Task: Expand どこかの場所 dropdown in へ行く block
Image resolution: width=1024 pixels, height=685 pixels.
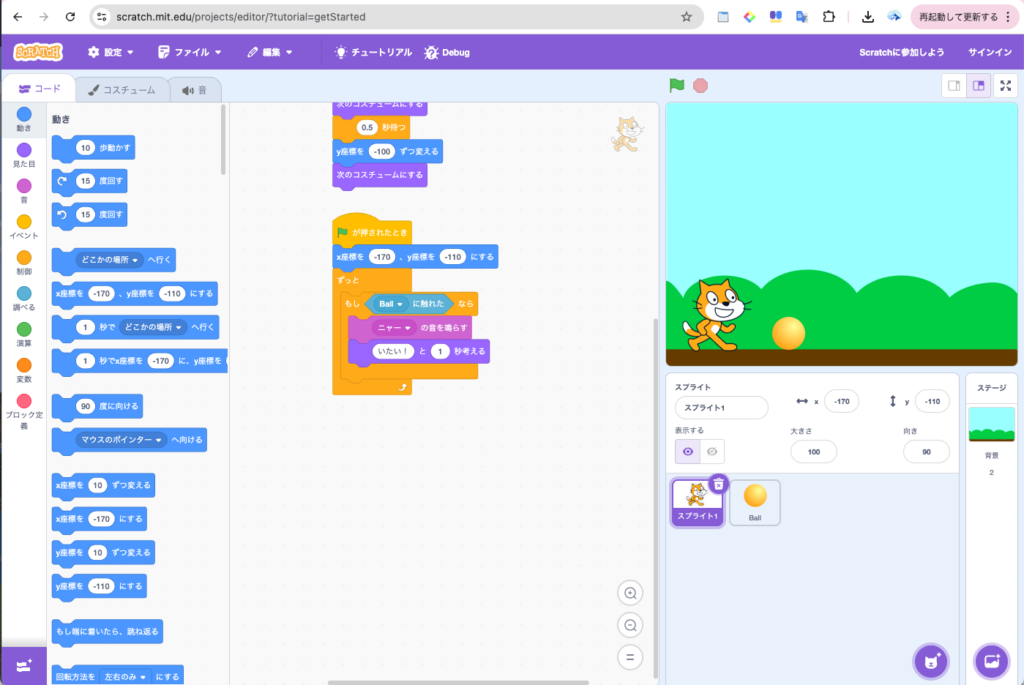Action: [x=110, y=260]
